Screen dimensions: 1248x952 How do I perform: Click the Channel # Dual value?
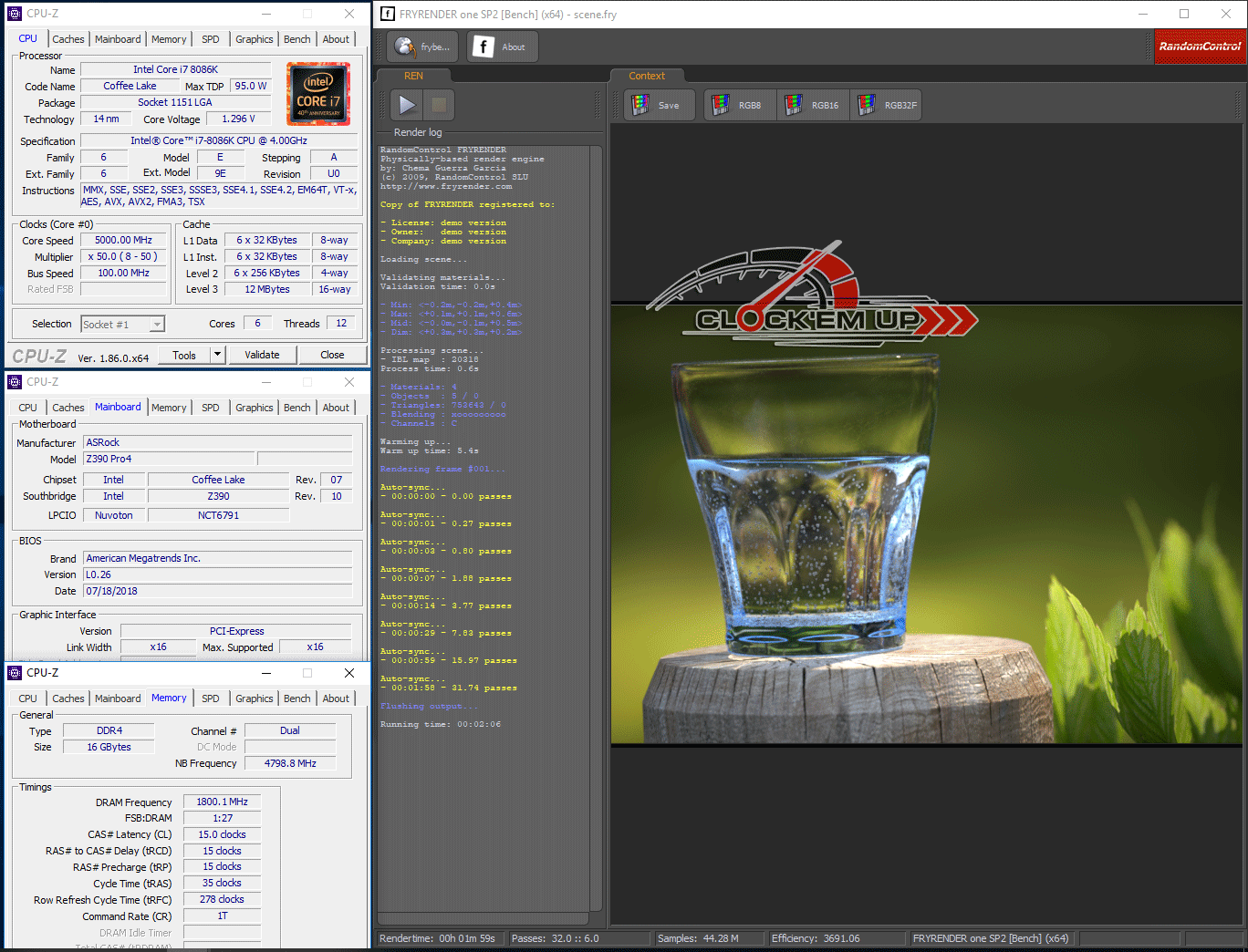(x=290, y=730)
